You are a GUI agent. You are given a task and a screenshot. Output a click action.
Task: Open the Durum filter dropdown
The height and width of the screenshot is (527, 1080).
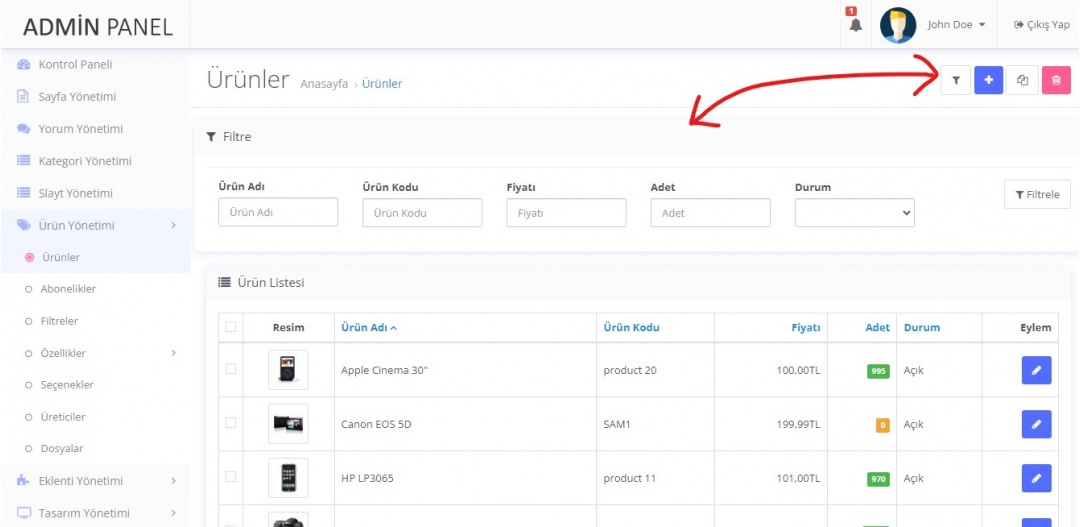tap(854, 212)
